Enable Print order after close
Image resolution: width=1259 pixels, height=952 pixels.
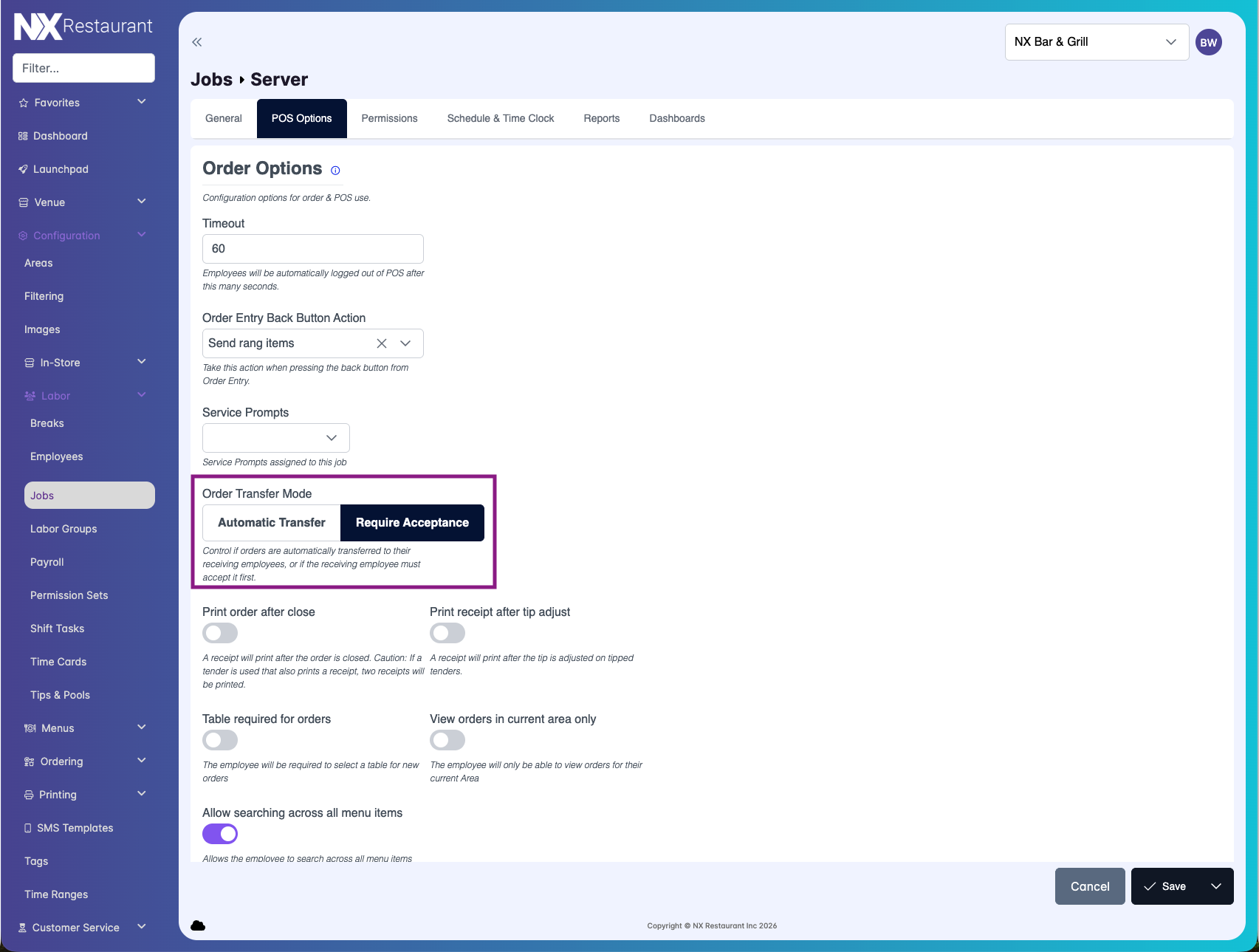pyautogui.click(x=220, y=633)
